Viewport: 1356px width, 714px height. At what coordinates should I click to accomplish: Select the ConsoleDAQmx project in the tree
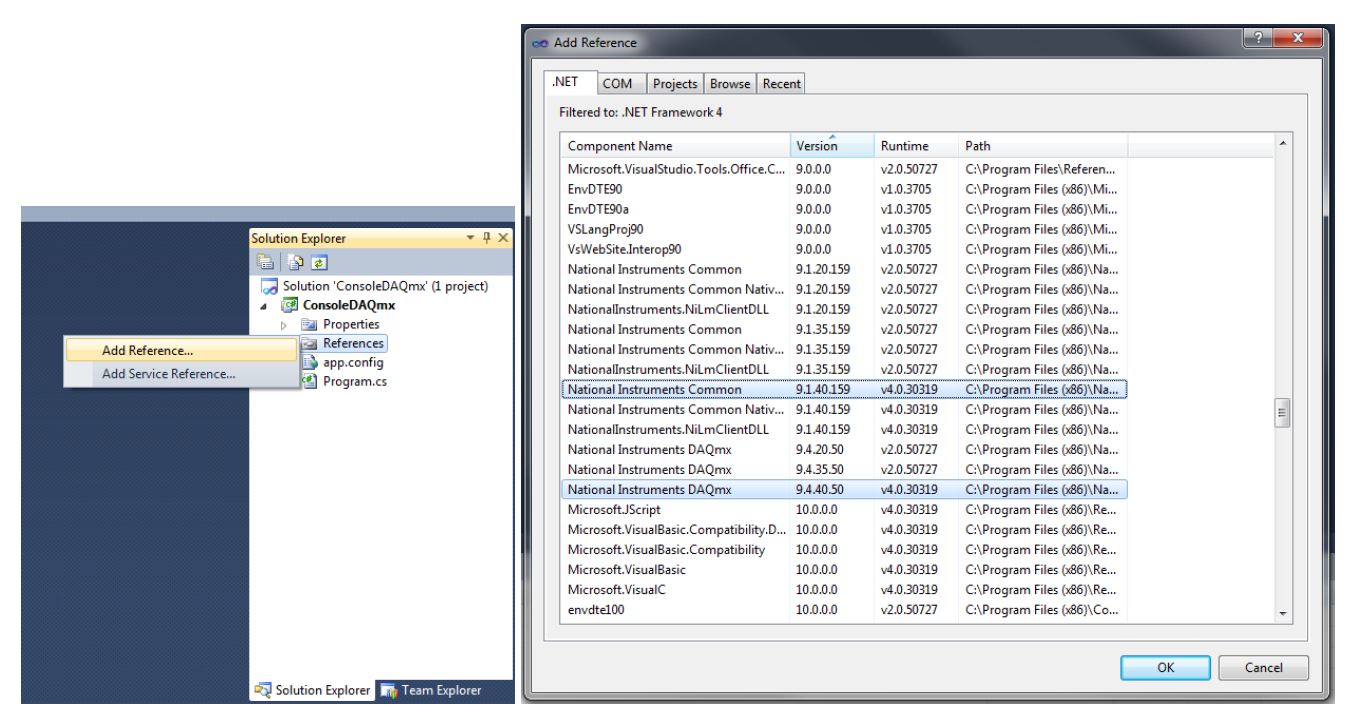[338, 305]
